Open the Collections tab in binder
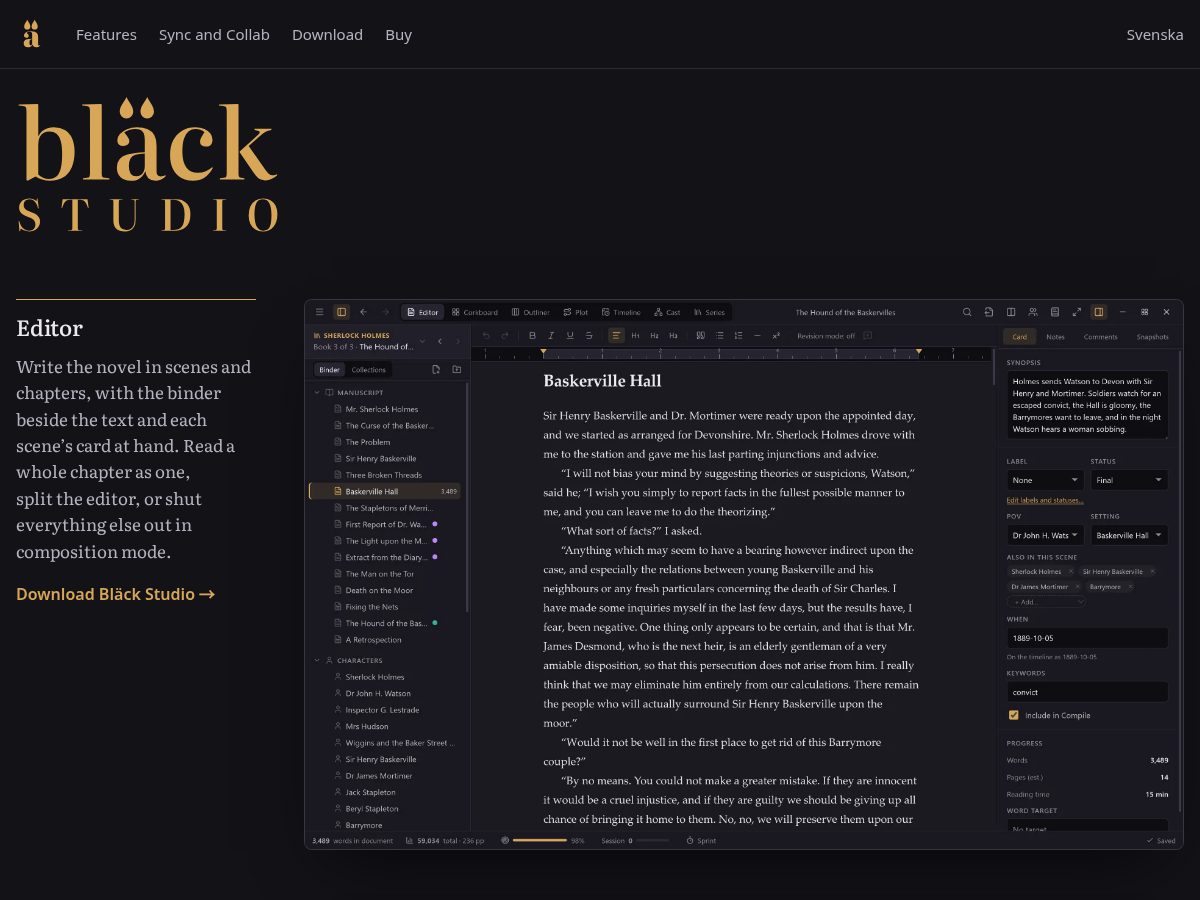This screenshot has height=900, width=1200. [369, 370]
